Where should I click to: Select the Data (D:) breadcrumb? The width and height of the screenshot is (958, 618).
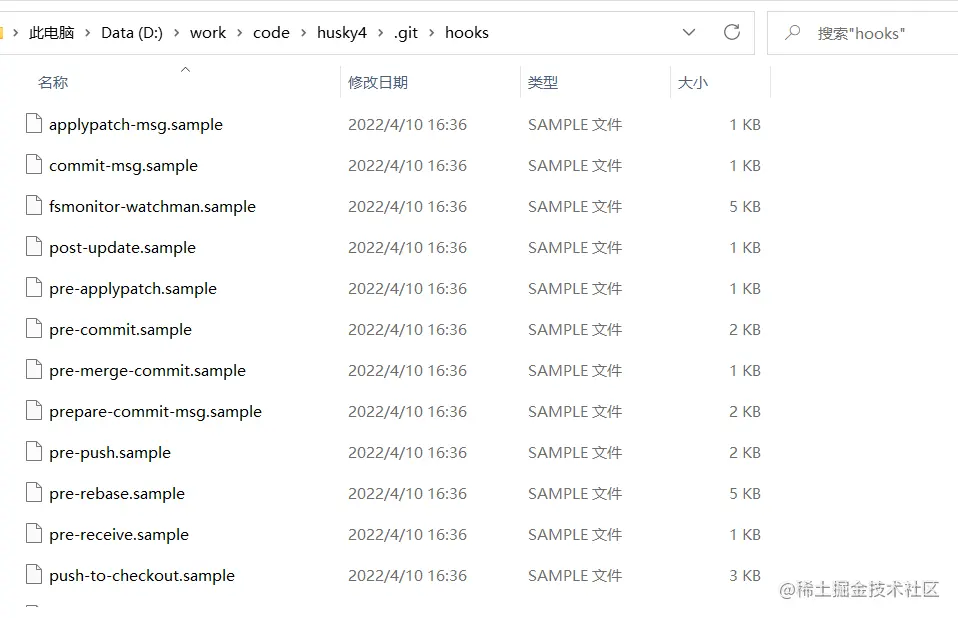click(x=132, y=33)
